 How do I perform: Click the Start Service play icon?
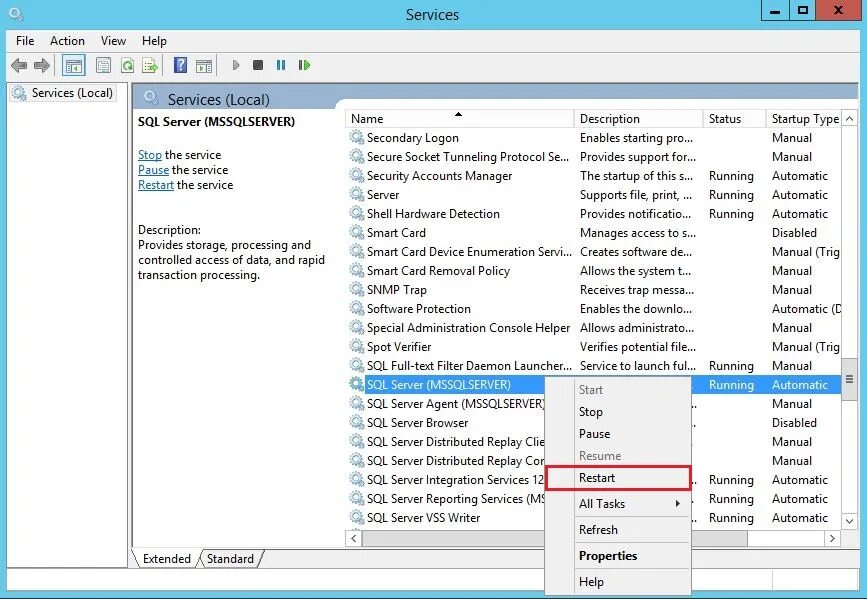236,65
